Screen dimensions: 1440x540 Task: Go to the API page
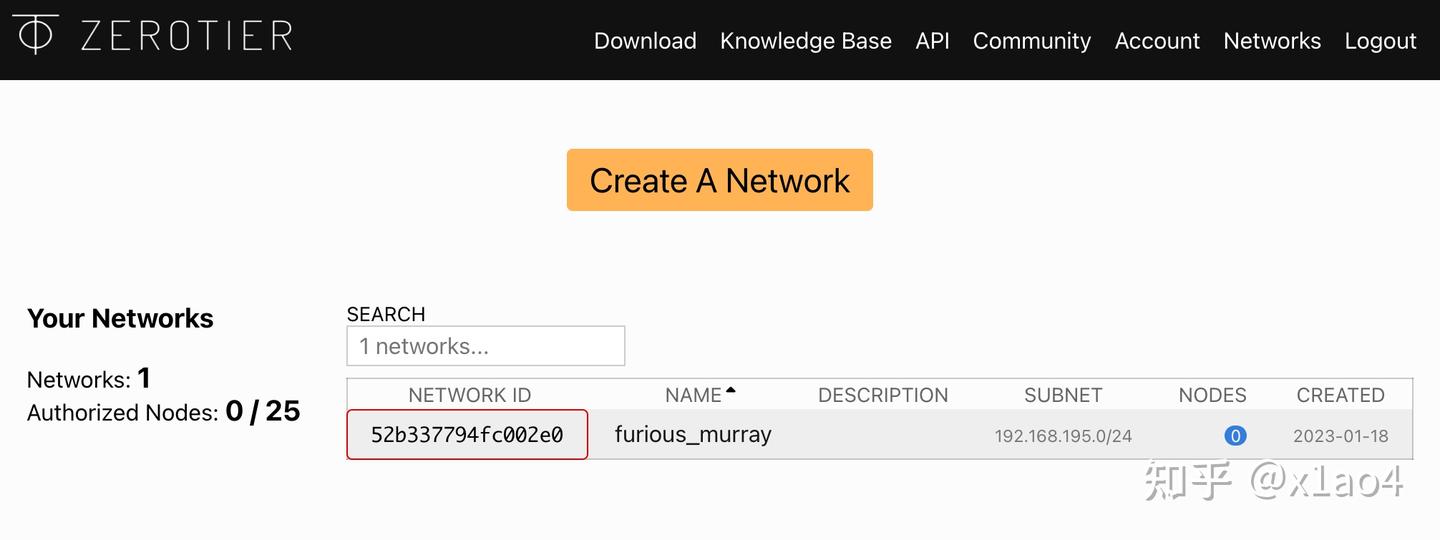932,41
